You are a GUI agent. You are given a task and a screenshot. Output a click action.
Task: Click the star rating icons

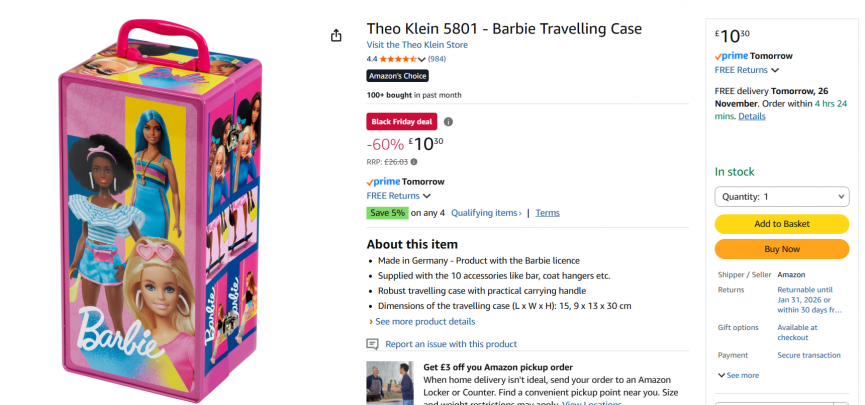point(398,59)
